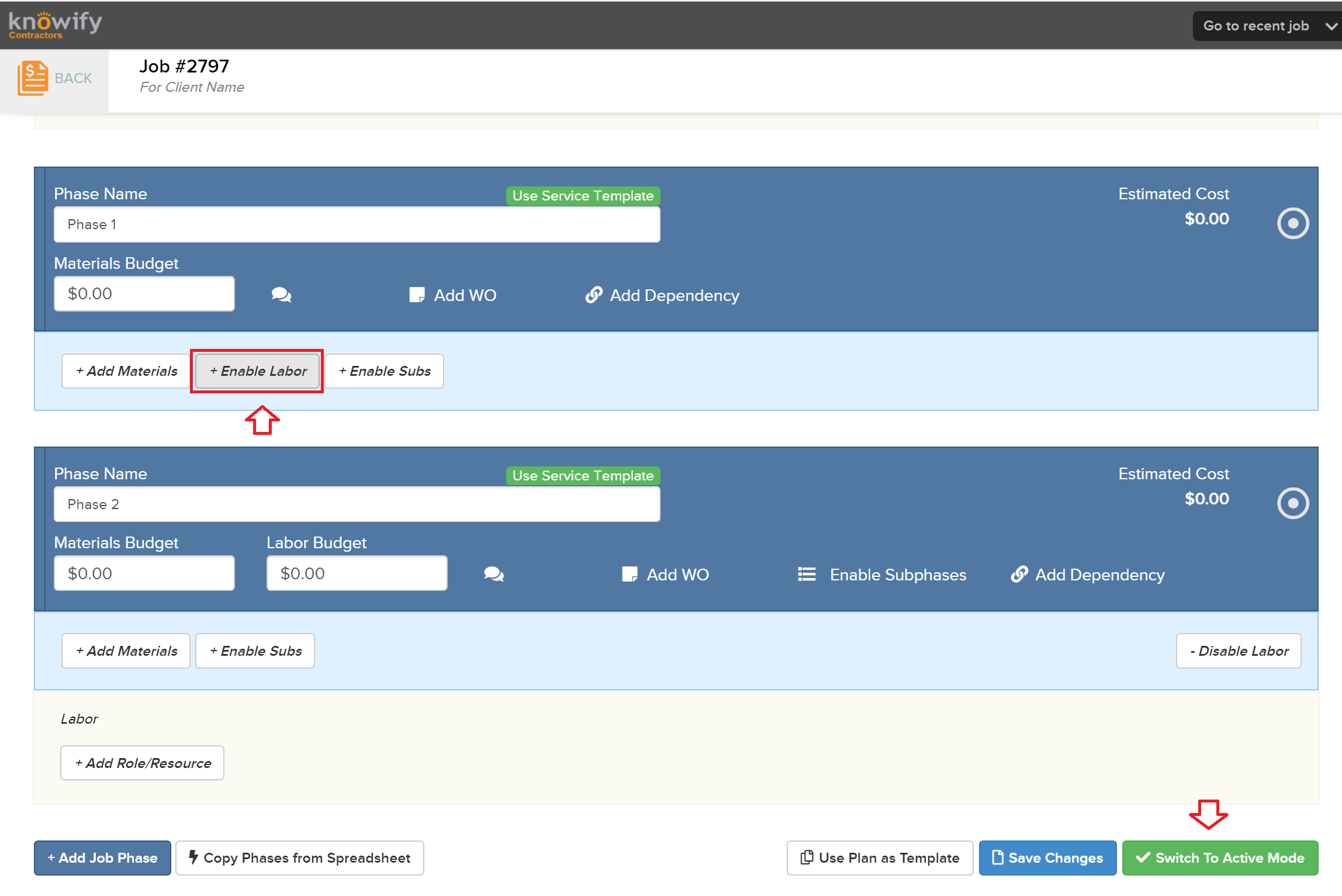
Task: Click Copy Phases from Spreadsheet
Action: pyautogui.click(x=300, y=858)
